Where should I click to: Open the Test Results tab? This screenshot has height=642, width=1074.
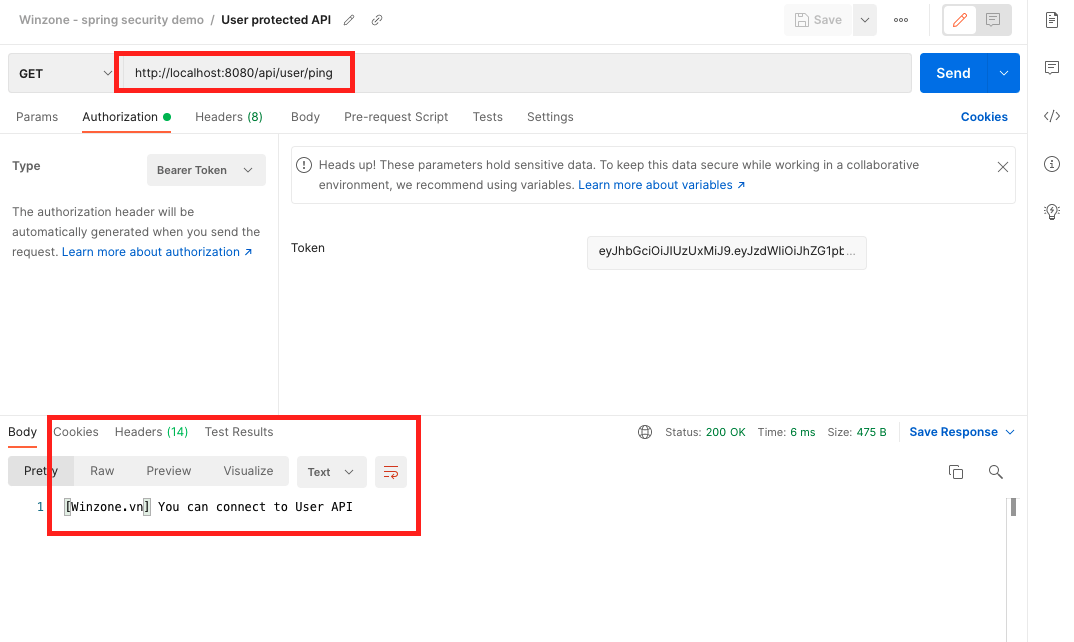coord(239,432)
